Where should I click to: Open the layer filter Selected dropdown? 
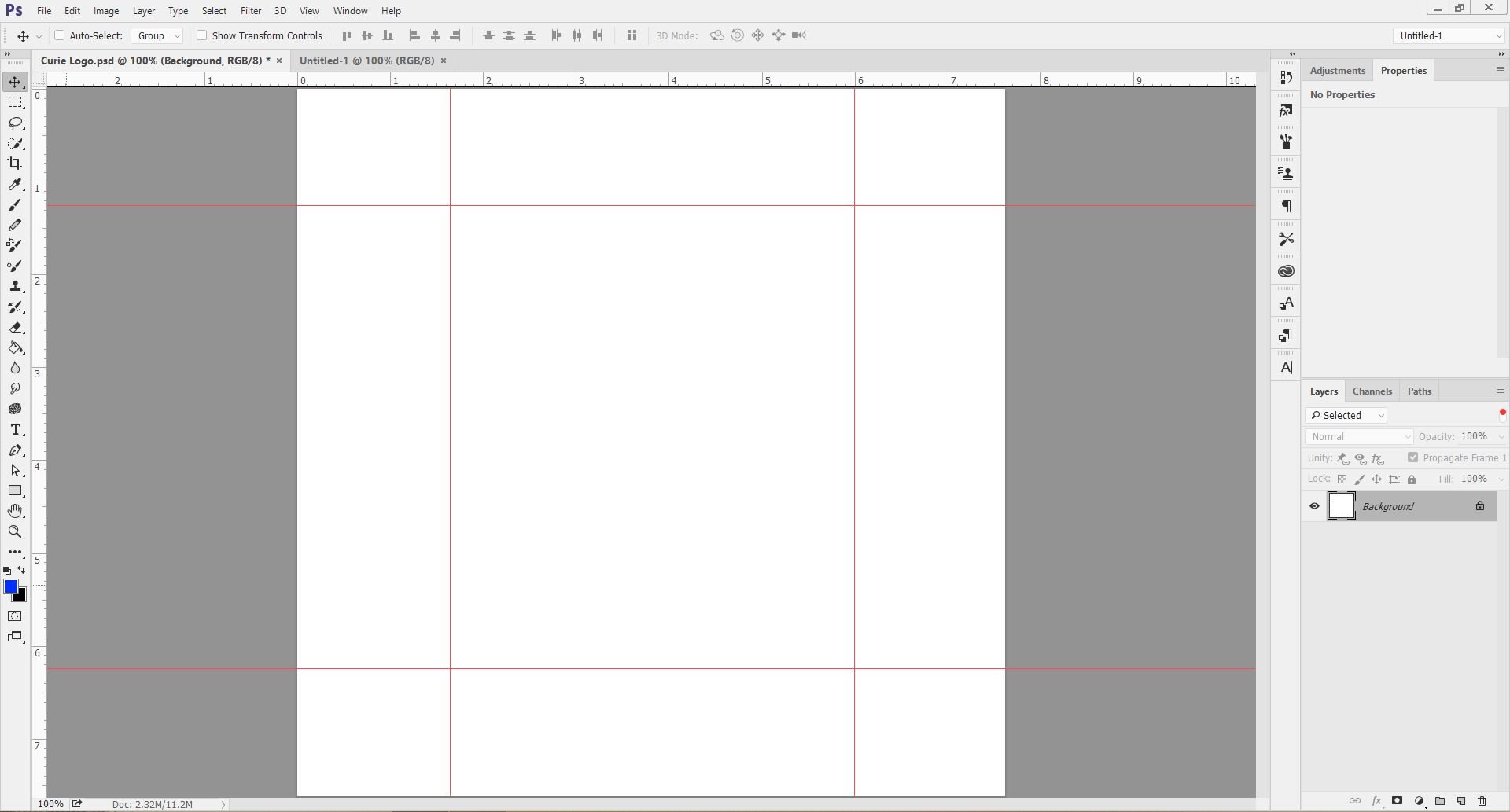click(x=1346, y=415)
